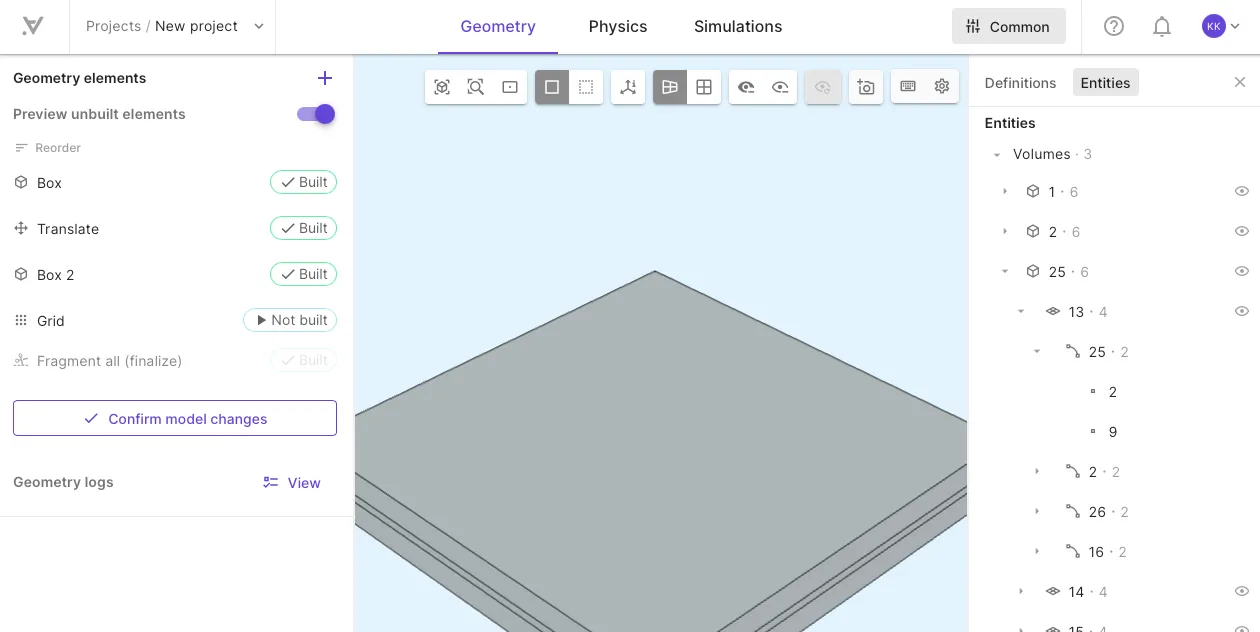Toggle visibility of surface 13
Viewport: 1260px width, 632px height.
coord(1242,311)
